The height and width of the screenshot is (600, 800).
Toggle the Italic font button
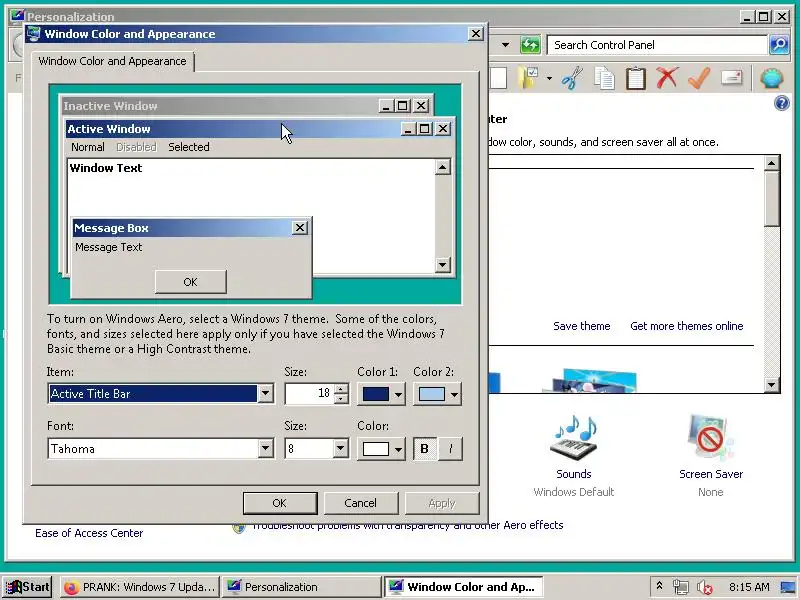pos(451,448)
